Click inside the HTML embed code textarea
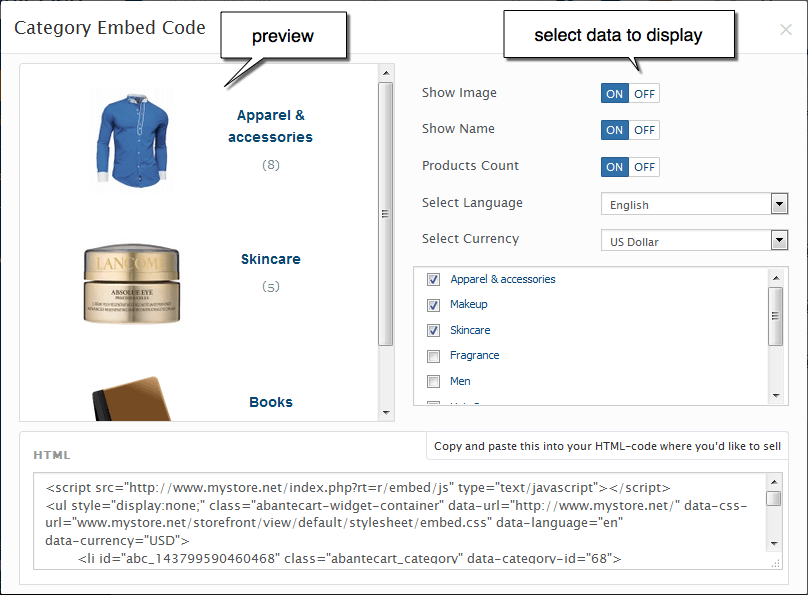The image size is (808, 595). tap(400, 521)
